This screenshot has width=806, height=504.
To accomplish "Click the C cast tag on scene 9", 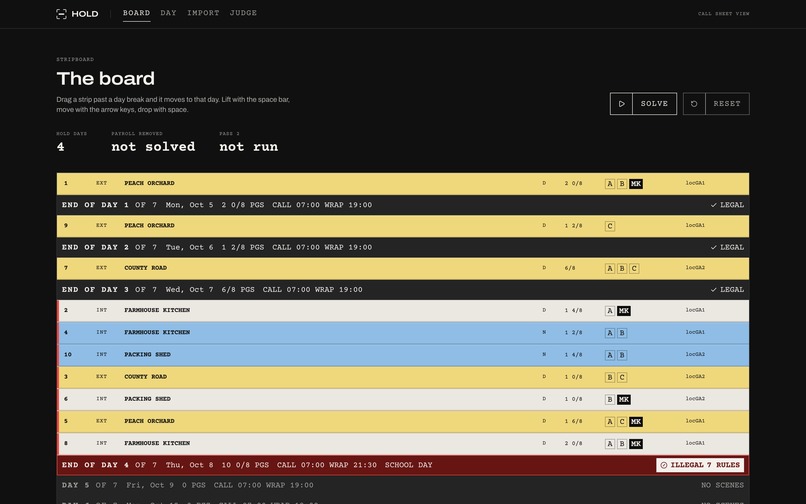I will click(x=610, y=226).
